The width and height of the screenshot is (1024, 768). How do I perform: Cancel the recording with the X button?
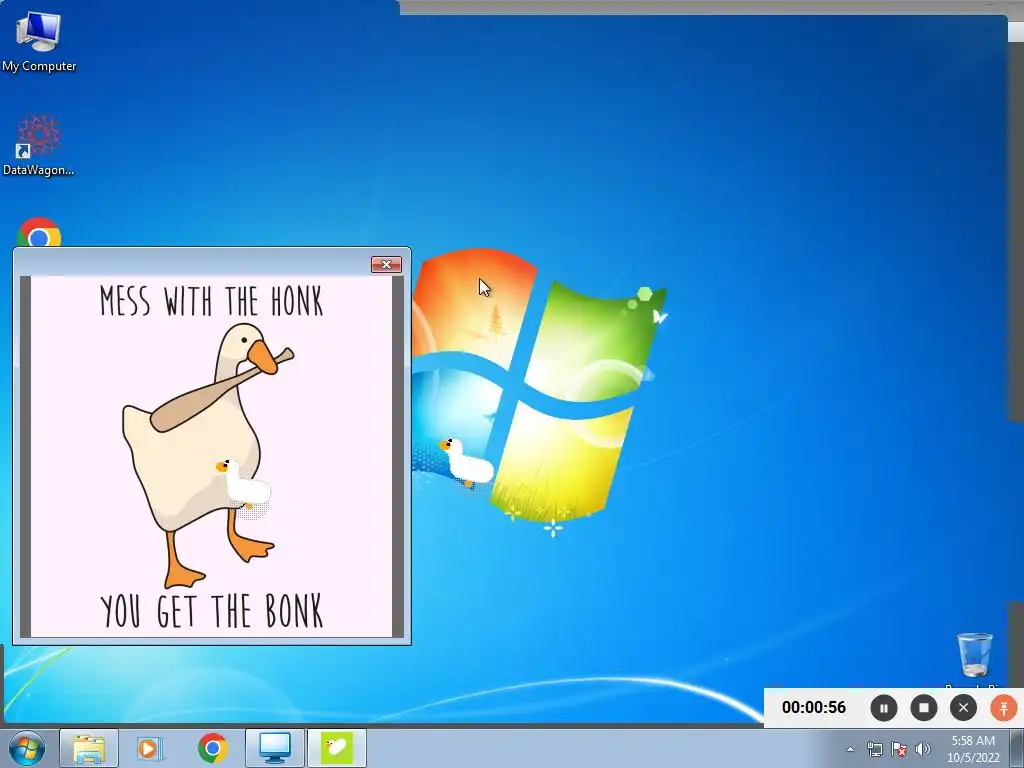(x=964, y=708)
